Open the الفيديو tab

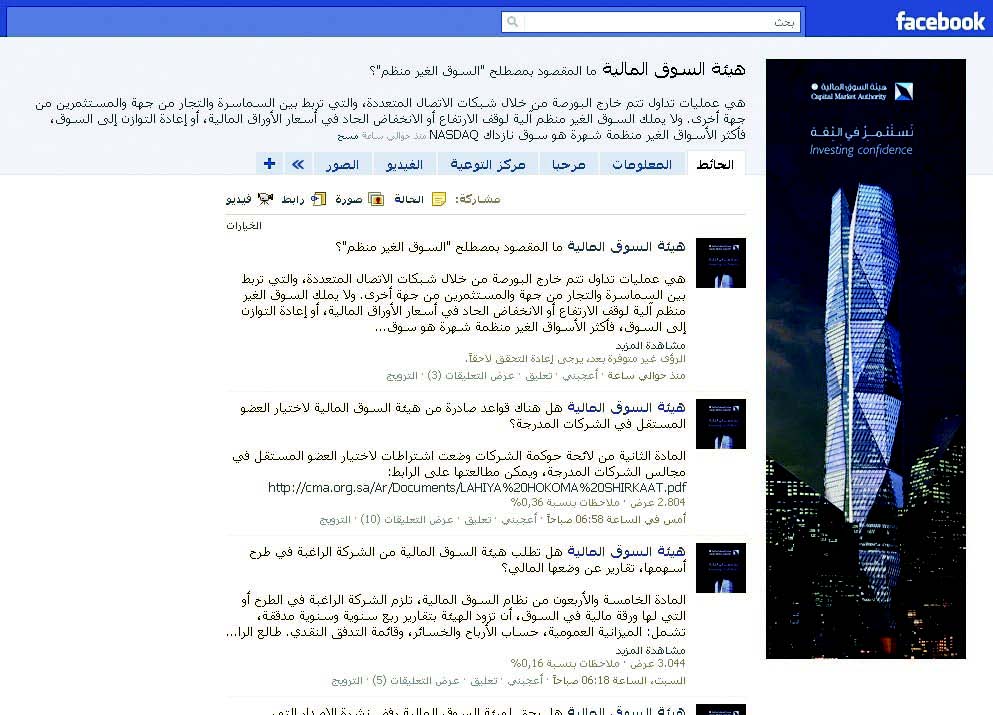(x=404, y=163)
